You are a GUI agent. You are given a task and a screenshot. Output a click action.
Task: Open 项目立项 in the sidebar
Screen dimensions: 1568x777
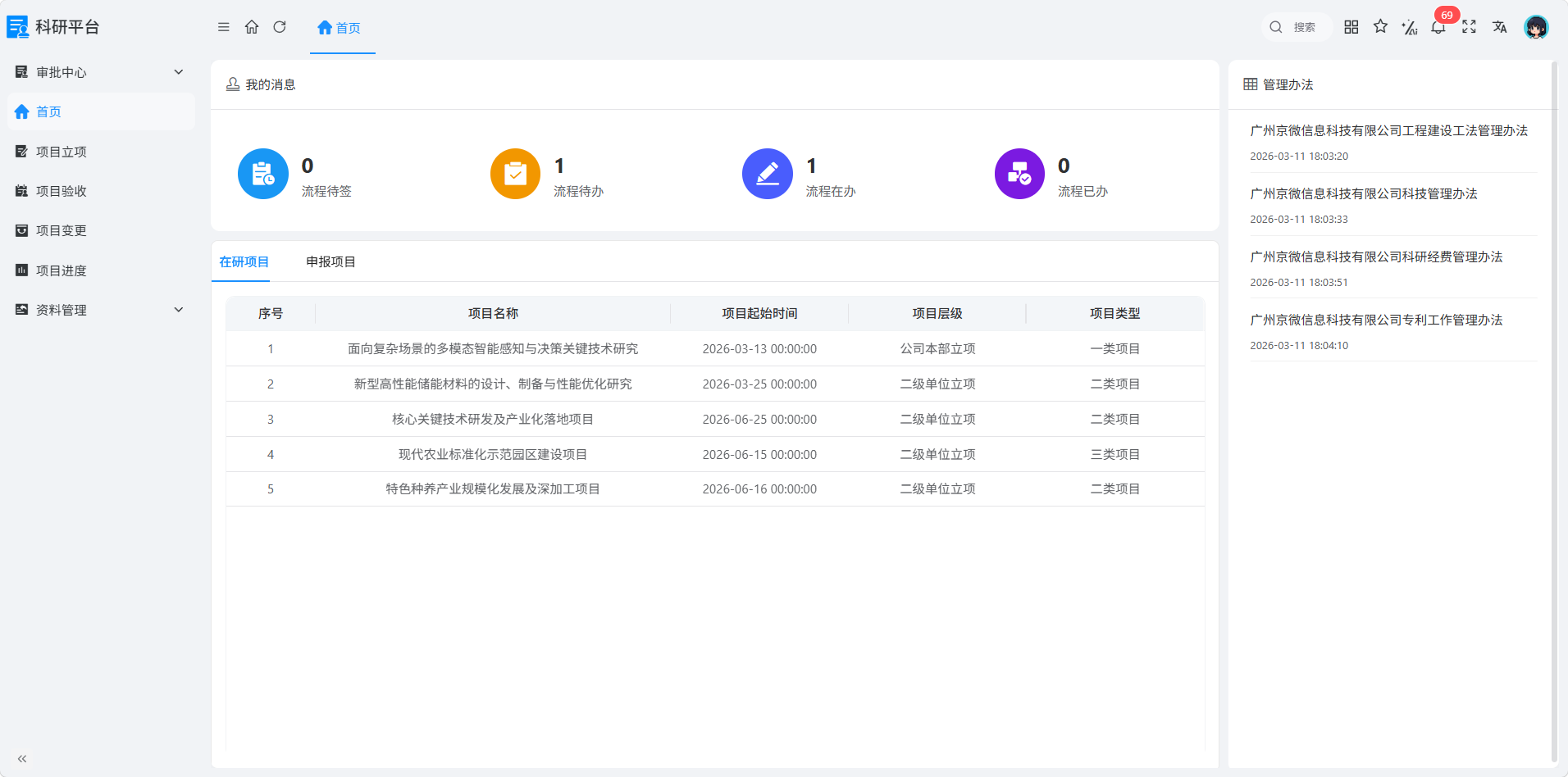point(102,152)
